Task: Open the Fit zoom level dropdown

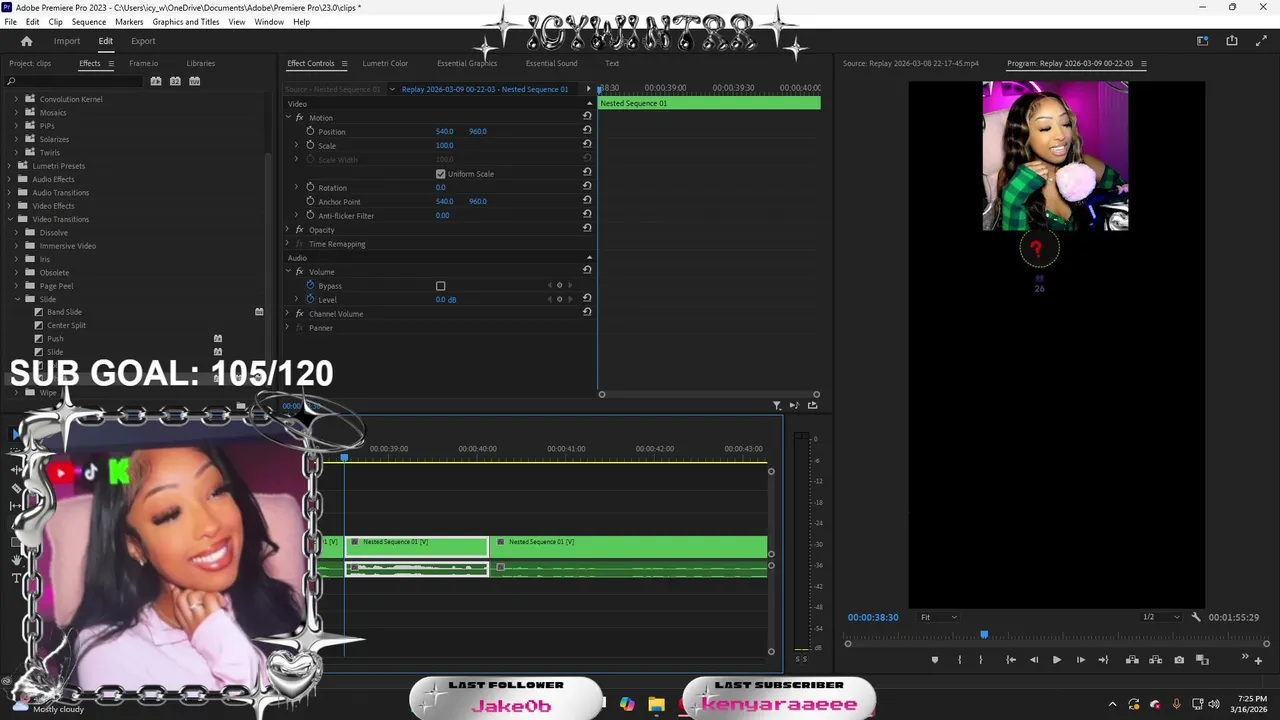Action: [938, 617]
